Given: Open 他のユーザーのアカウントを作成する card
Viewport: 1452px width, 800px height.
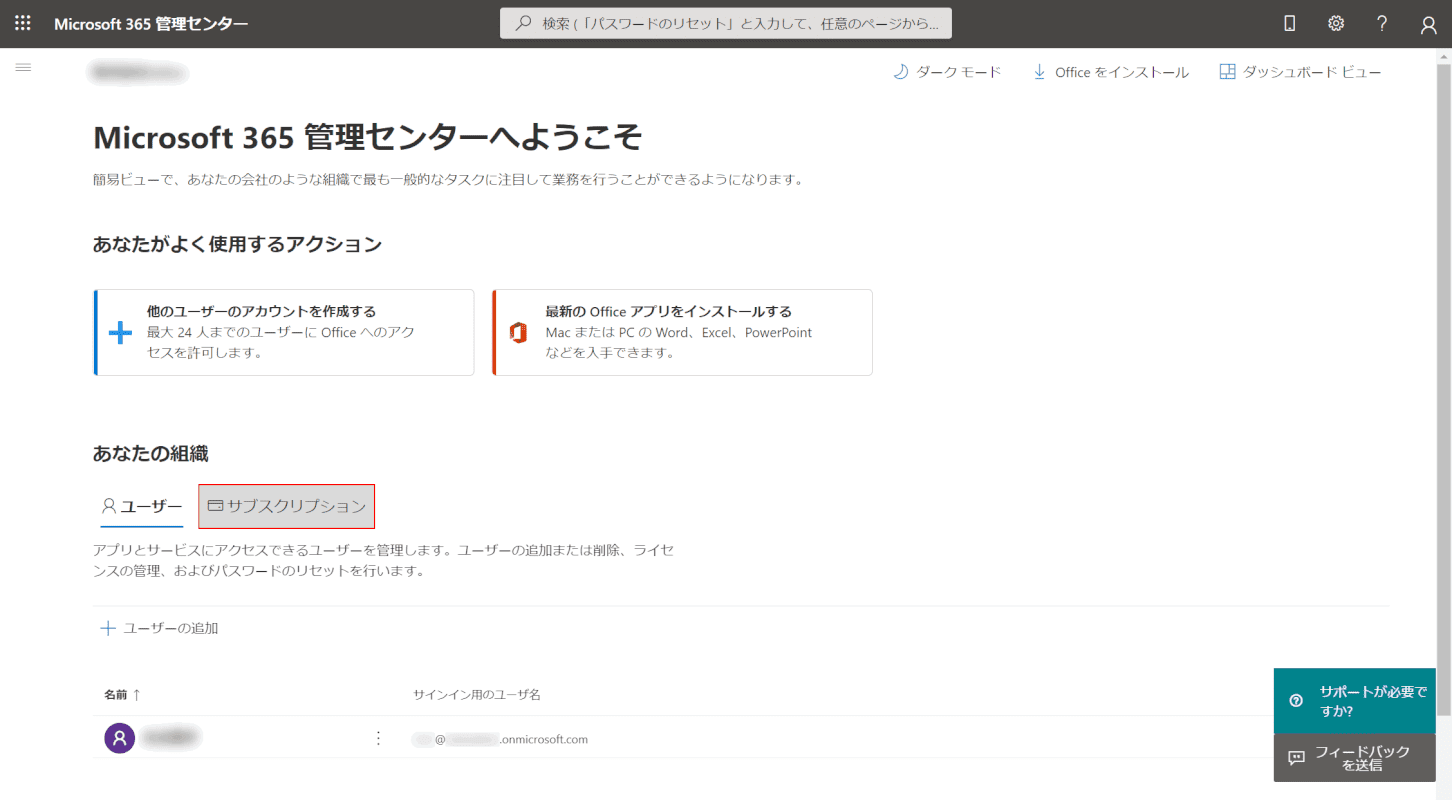Looking at the screenshot, I should 284,333.
